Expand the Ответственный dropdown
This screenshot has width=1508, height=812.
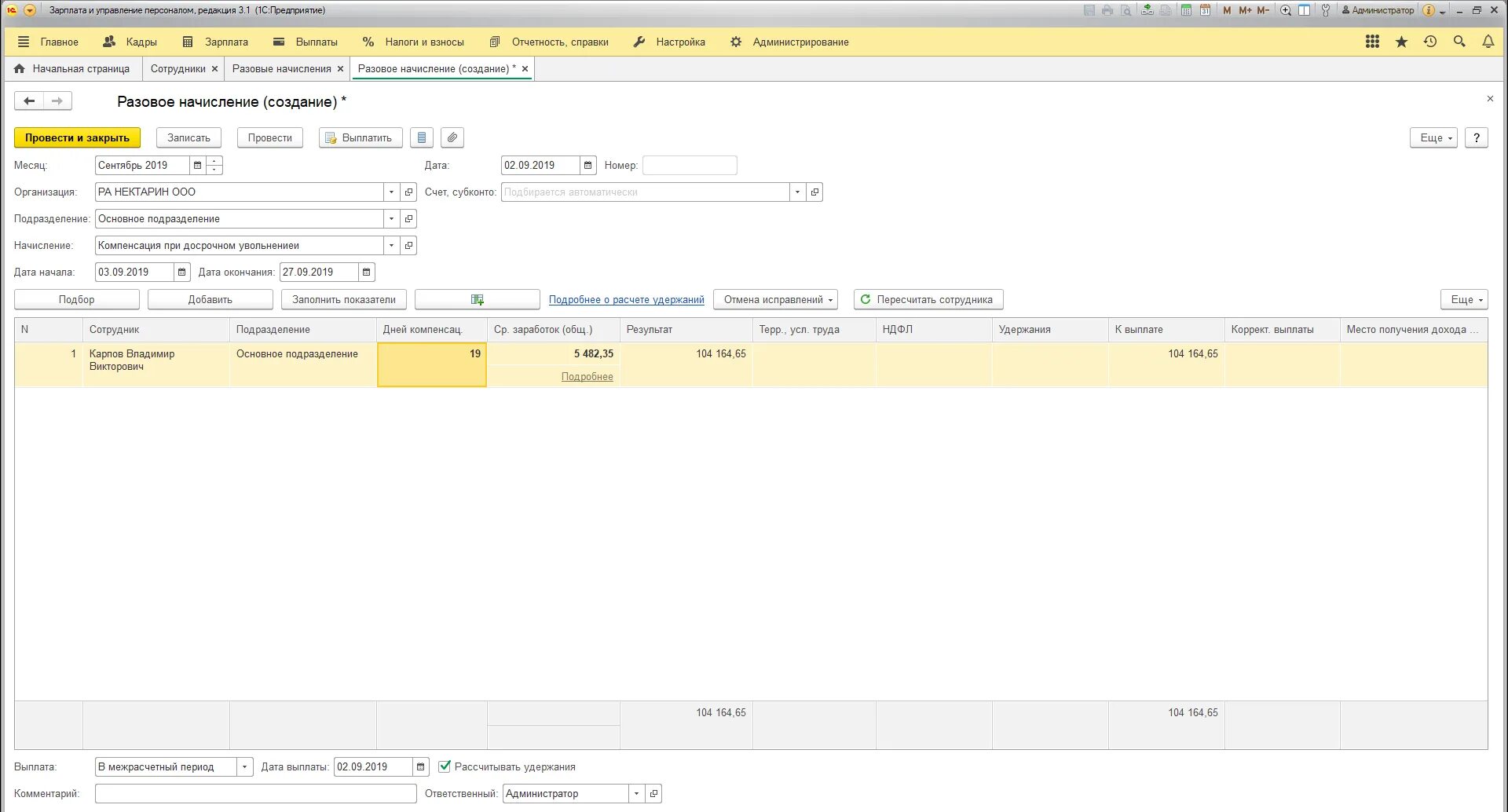click(x=636, y=793)
